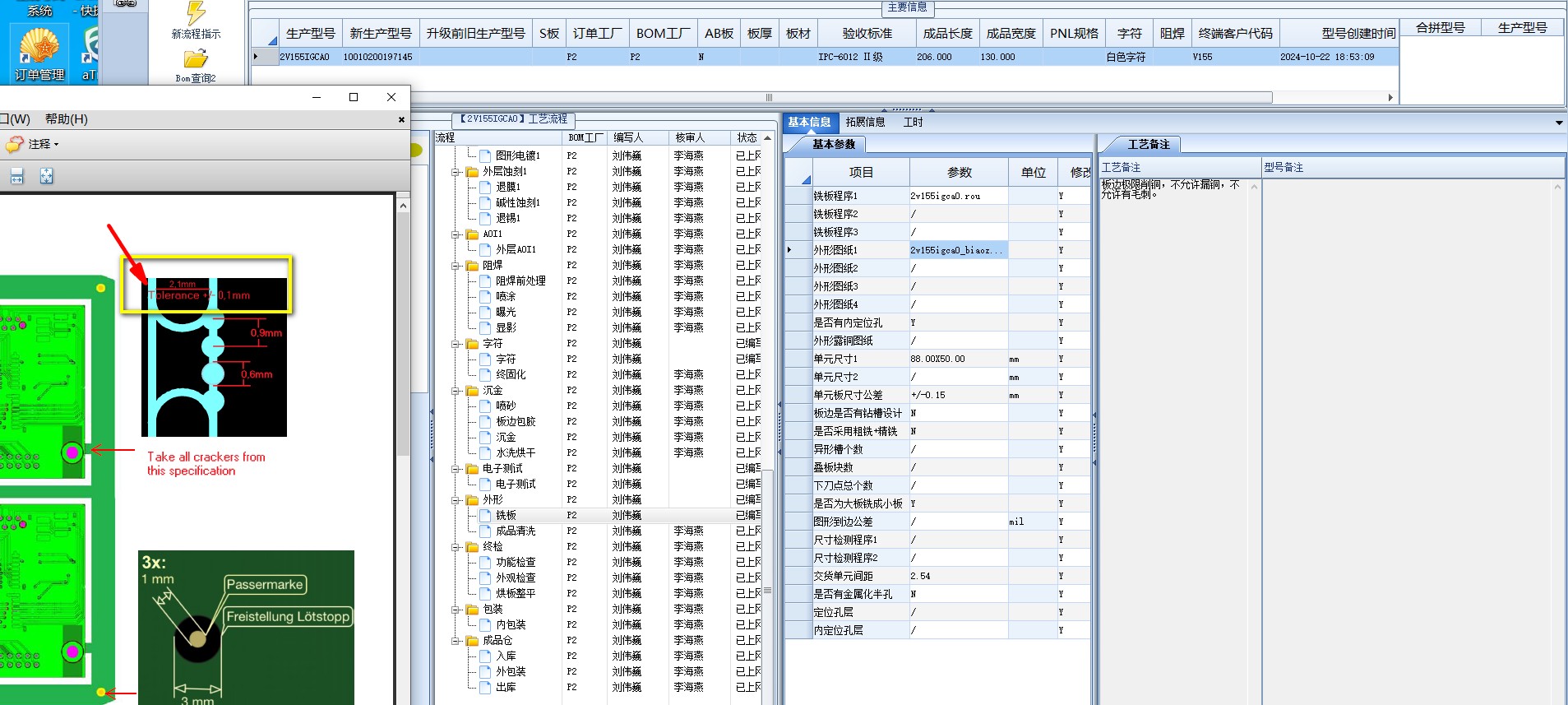Select the 电子测试 folder icon
Screen dimensions: 1568x705
472,469
